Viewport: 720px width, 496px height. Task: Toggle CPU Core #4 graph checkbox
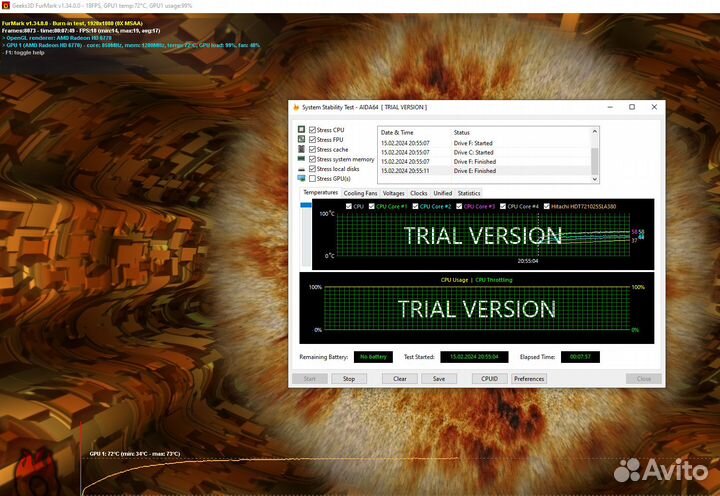[x=503, y=206]
